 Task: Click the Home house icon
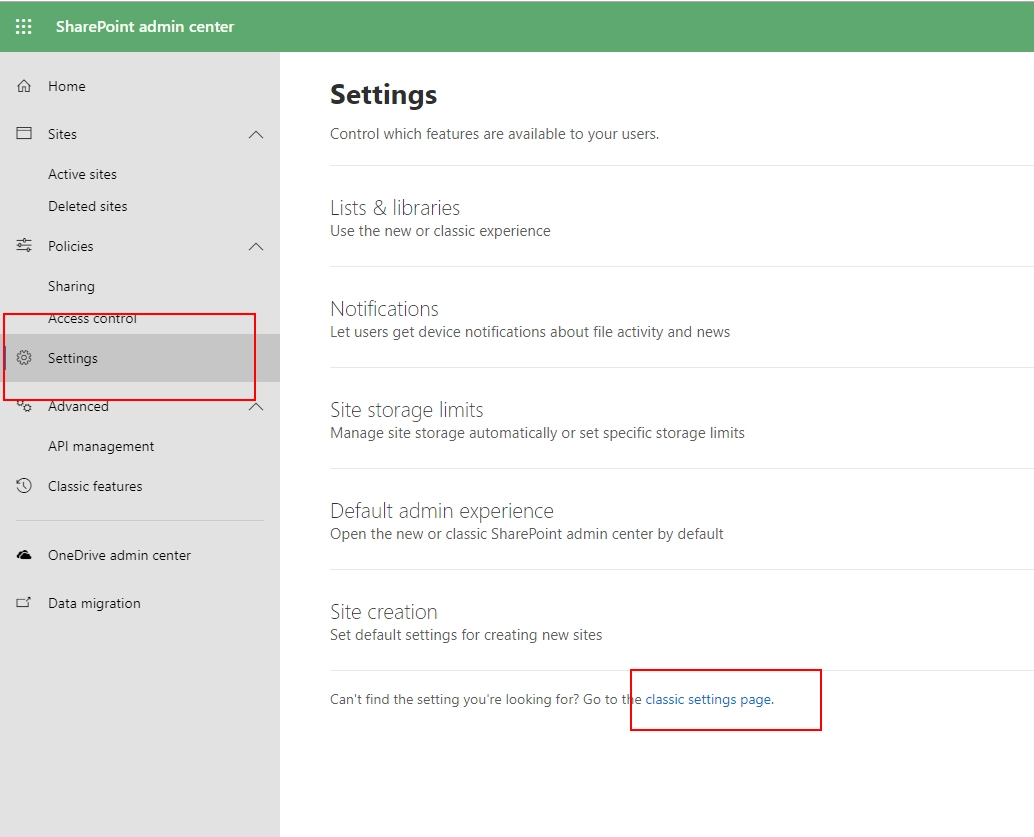(24, 86)
